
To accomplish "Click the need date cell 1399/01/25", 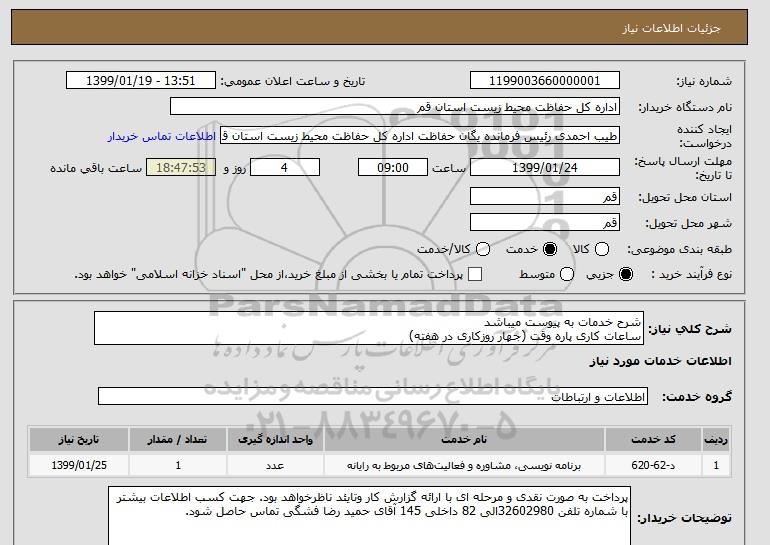I will tap(79, 465).
